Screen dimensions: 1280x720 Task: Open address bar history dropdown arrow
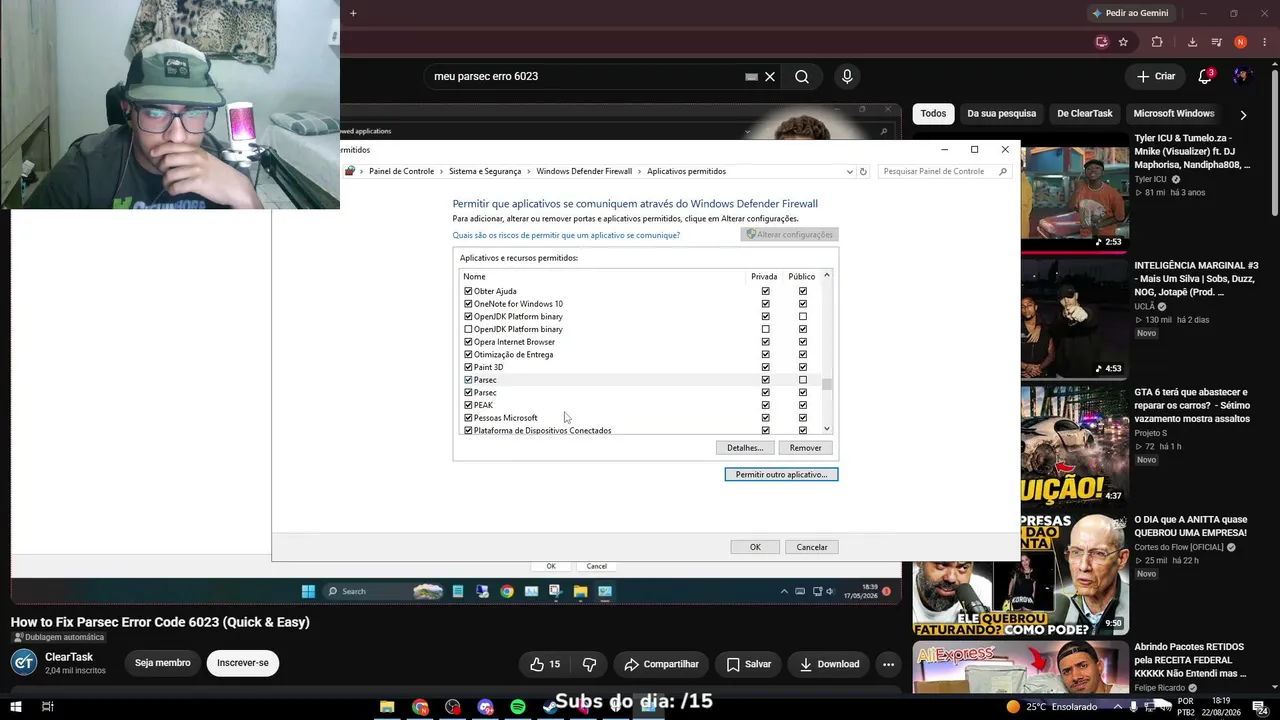pyautogui.click(x=850, y=172)
